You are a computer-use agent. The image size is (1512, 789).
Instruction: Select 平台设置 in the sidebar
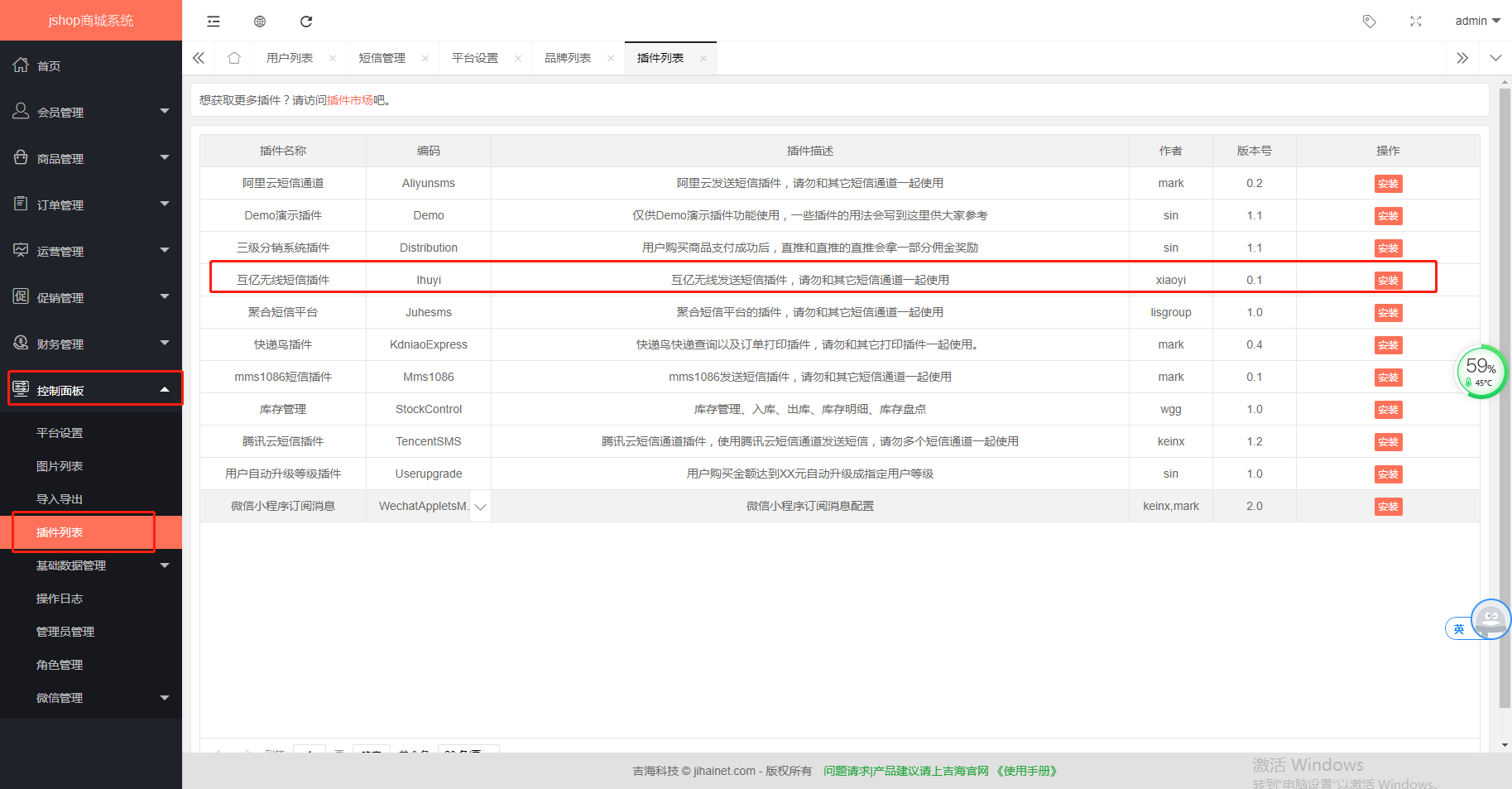tap(60, 433)
